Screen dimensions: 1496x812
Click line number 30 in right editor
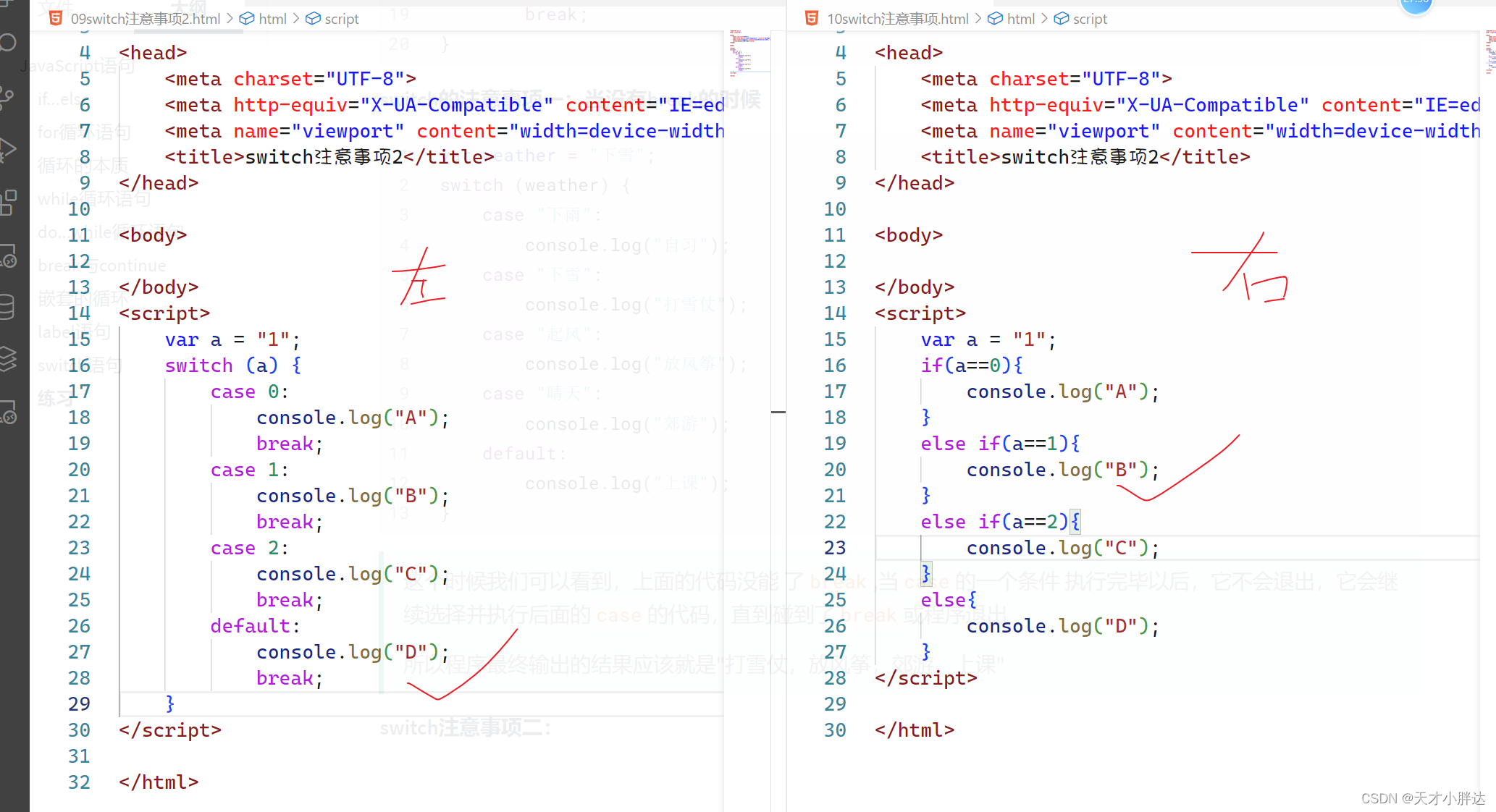click(x=835, y=730)
